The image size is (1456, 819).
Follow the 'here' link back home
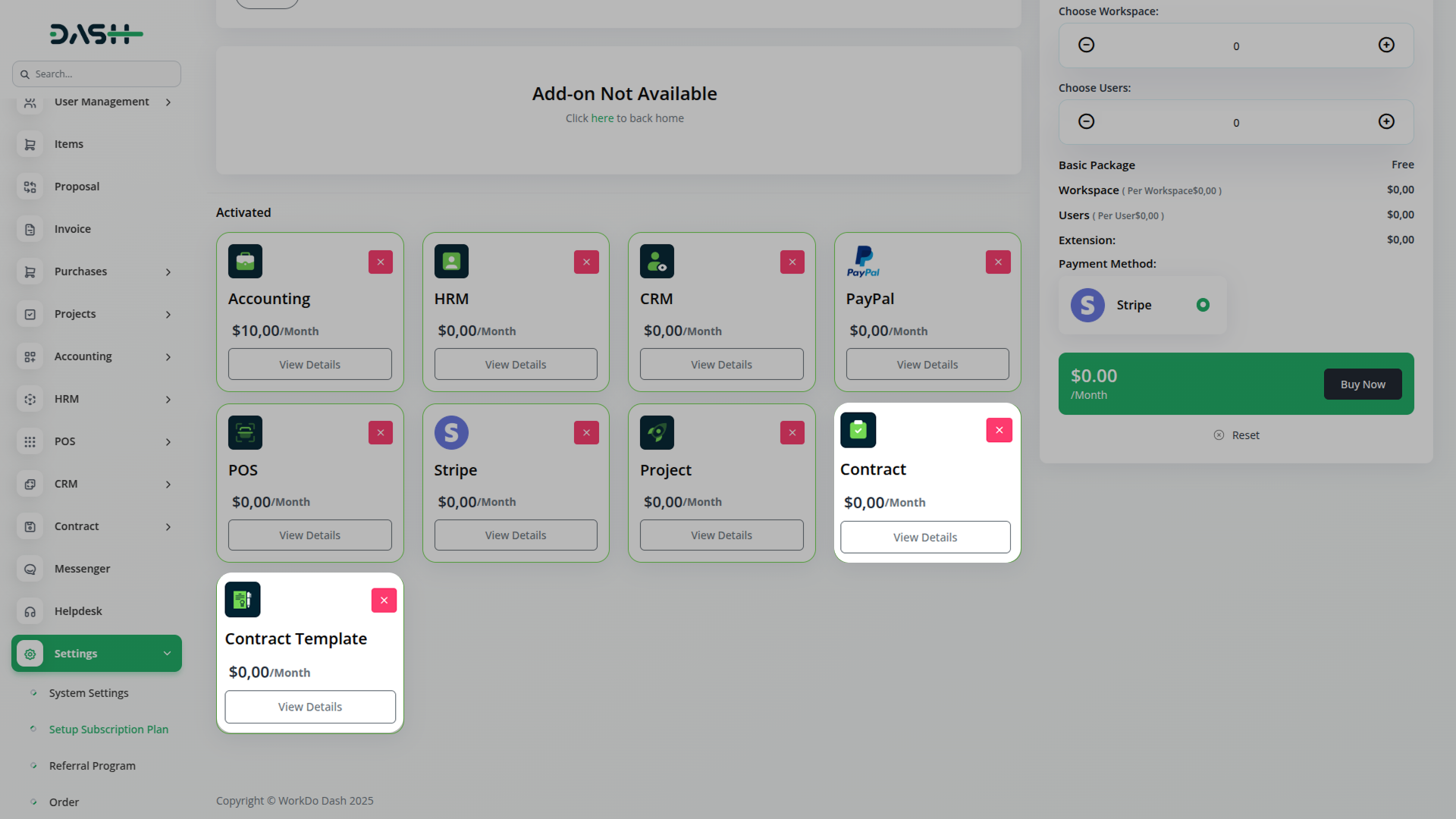tap(602, 118)
